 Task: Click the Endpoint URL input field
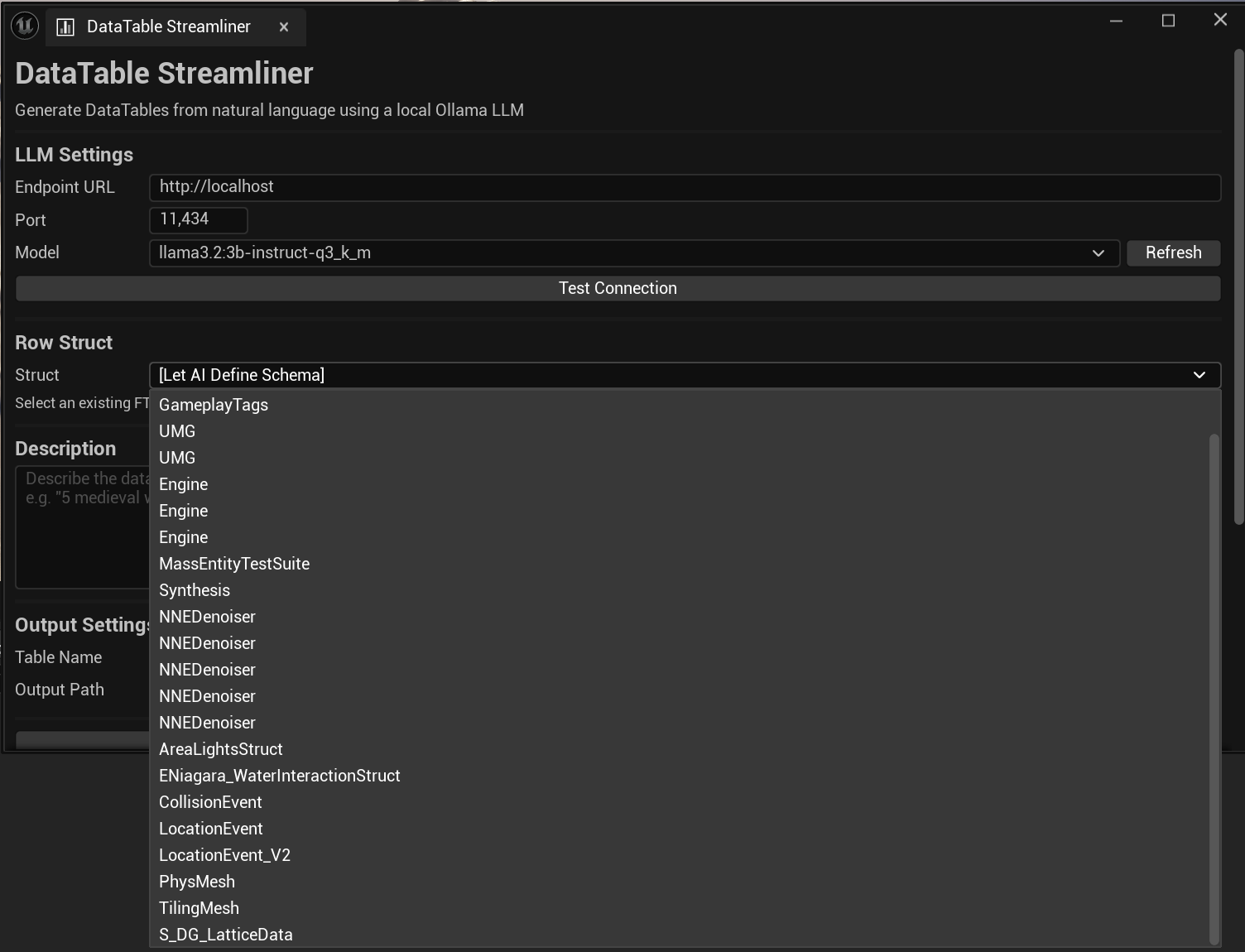(x=684, y=187)
